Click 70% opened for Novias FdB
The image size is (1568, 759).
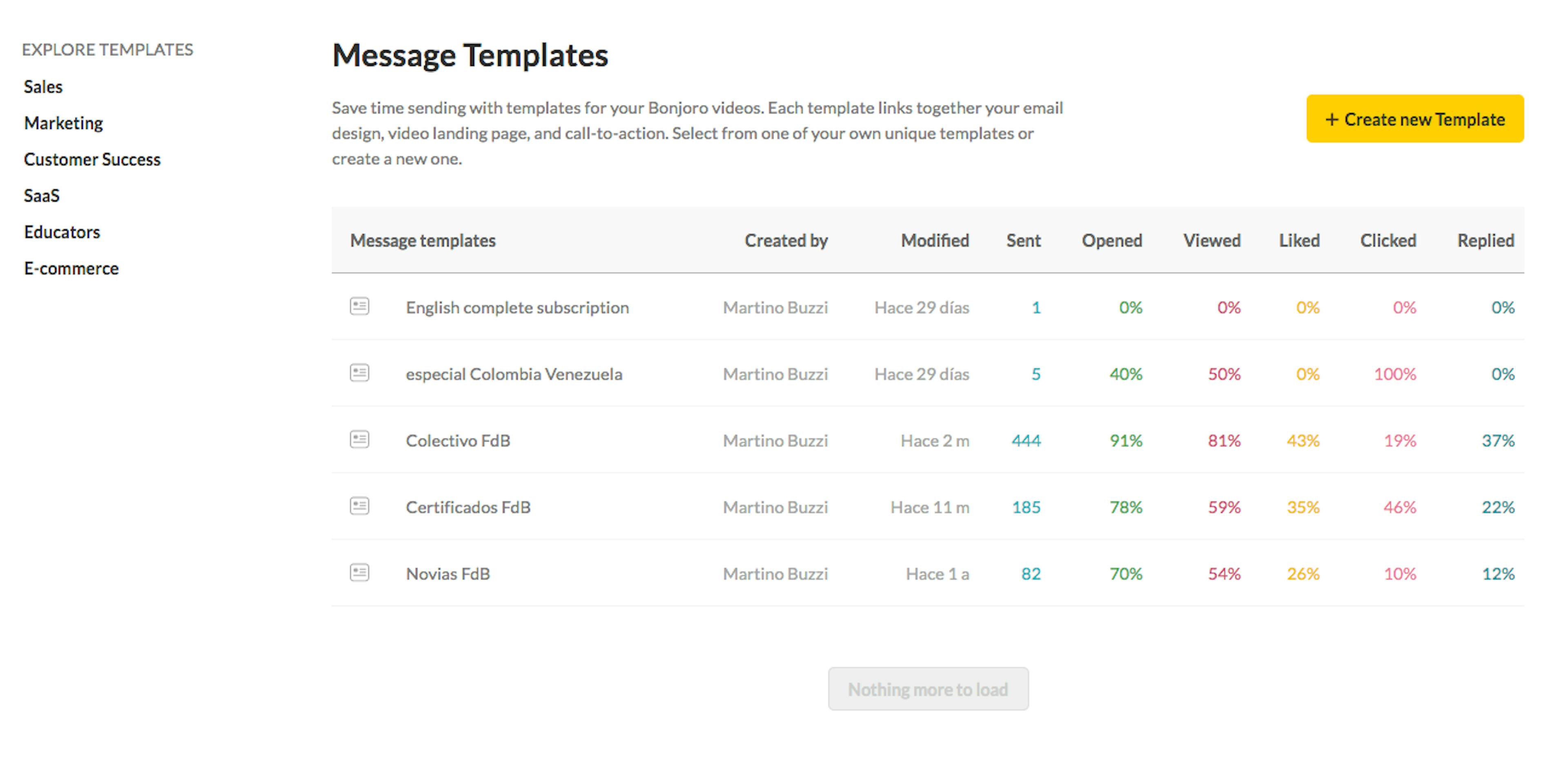click(x=1125, y=574)
